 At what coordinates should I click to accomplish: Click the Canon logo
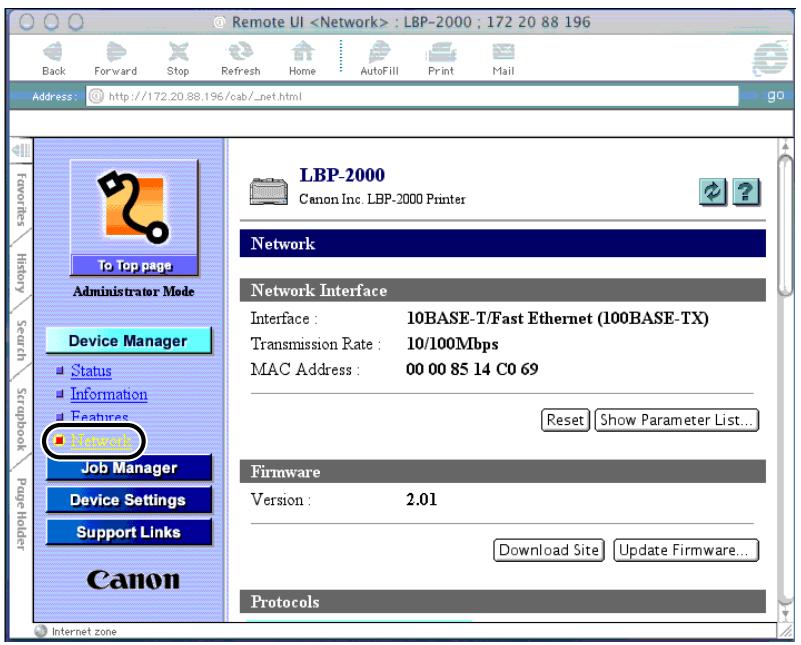(x=133, y=580)
